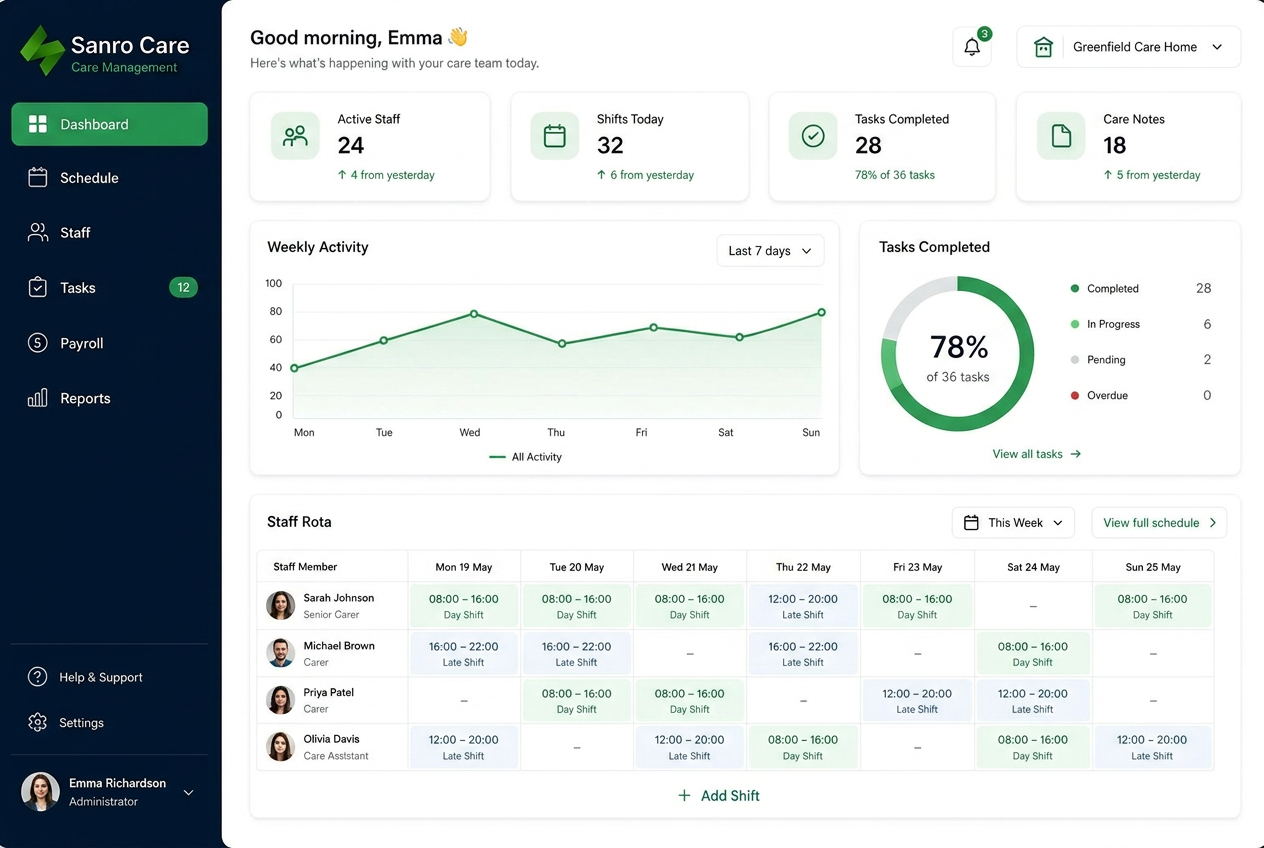Screen dimensions: 1264x848
Task: Click the Add Shift button
Action: 718,796
